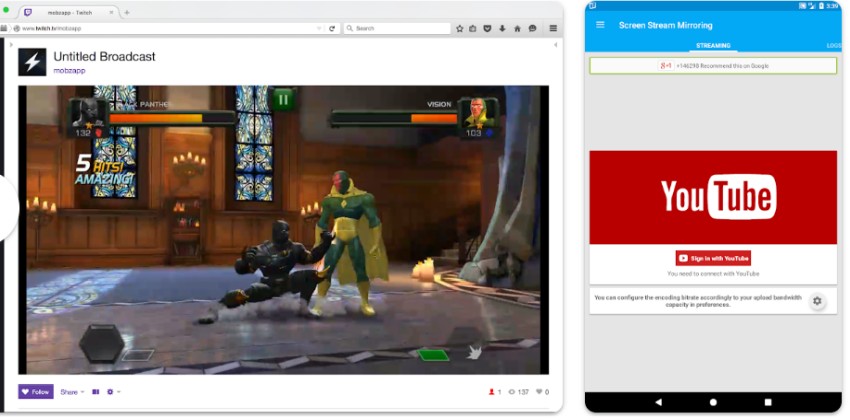Click the chat bubble icon in toolbar
Screen dimensions: 850x420
(x=532, y=28)
